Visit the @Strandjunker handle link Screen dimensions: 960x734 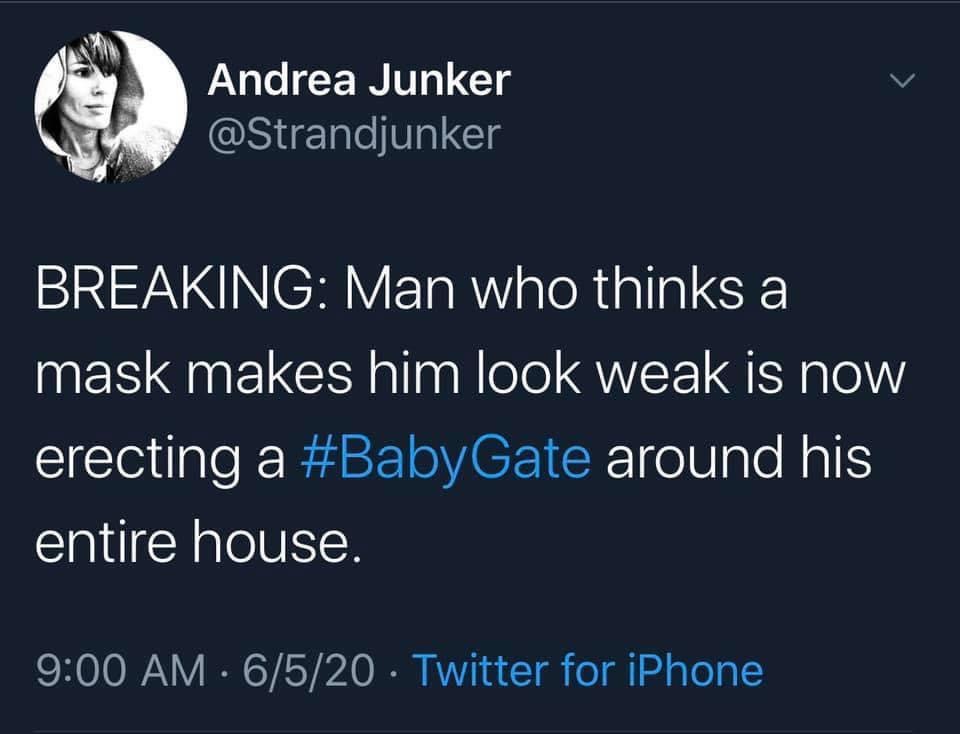(x=354, y=134)
